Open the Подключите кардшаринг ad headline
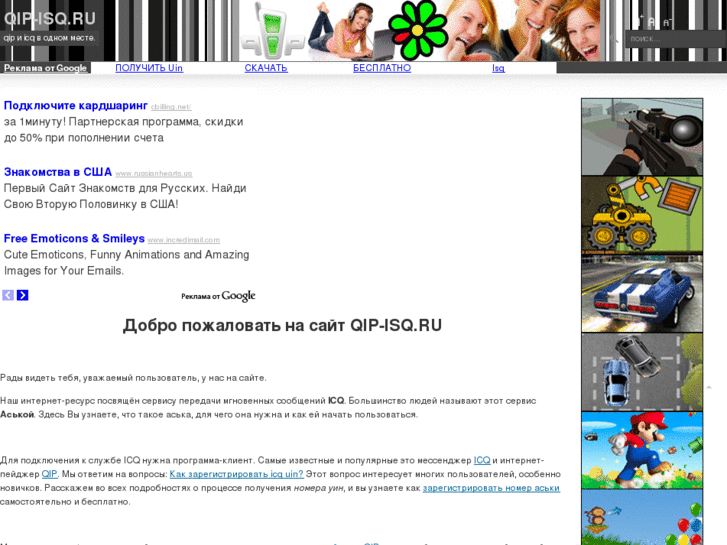This screenshot has width=727, height=545. click(76, 106)
